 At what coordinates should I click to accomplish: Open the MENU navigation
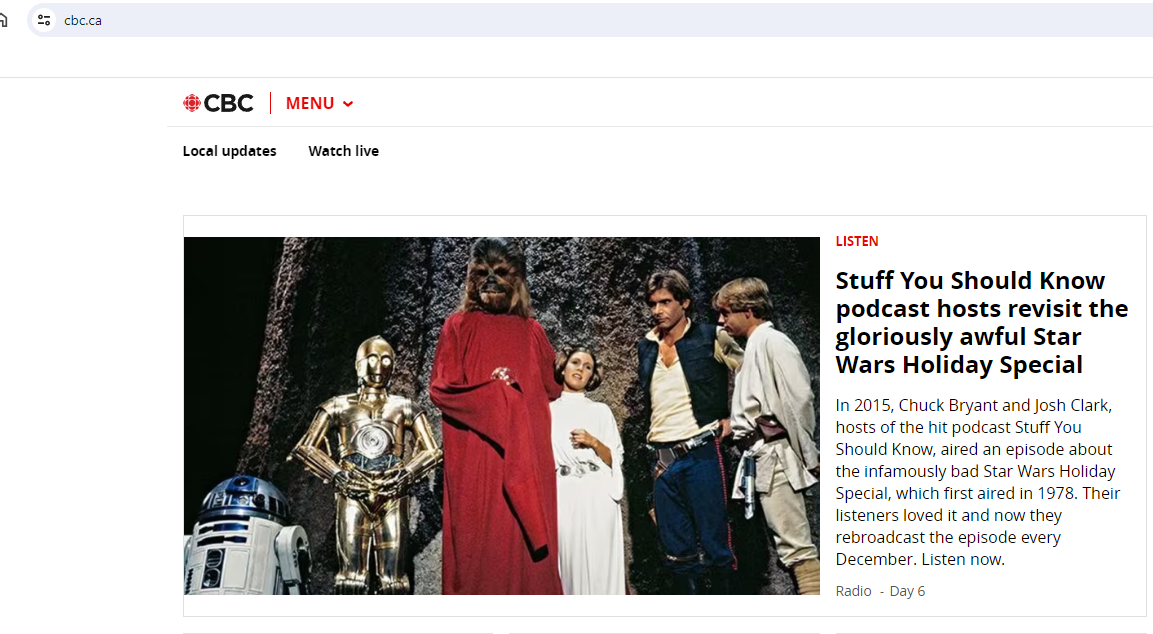point(310,103)
